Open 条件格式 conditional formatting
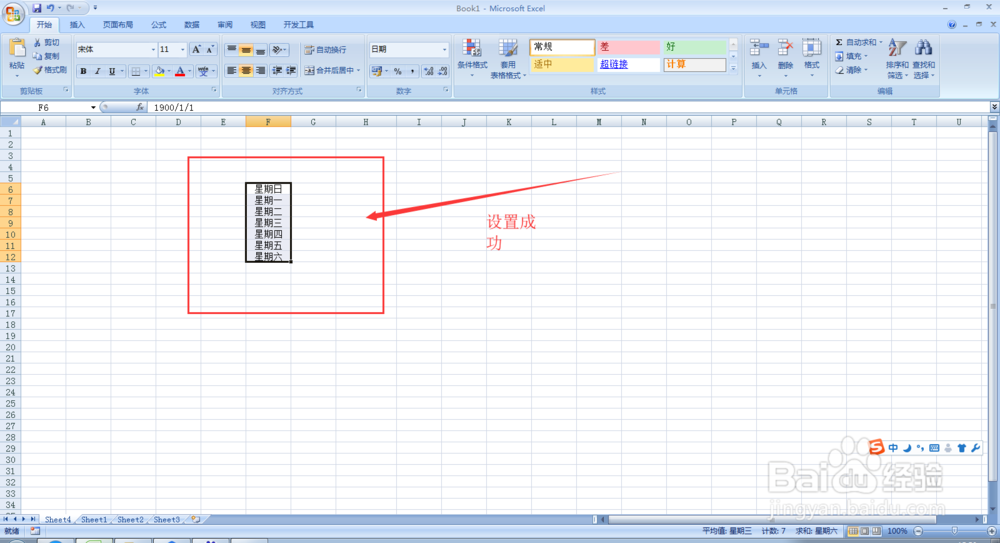This screenshot has width=1000, height=543. (472, 57)
